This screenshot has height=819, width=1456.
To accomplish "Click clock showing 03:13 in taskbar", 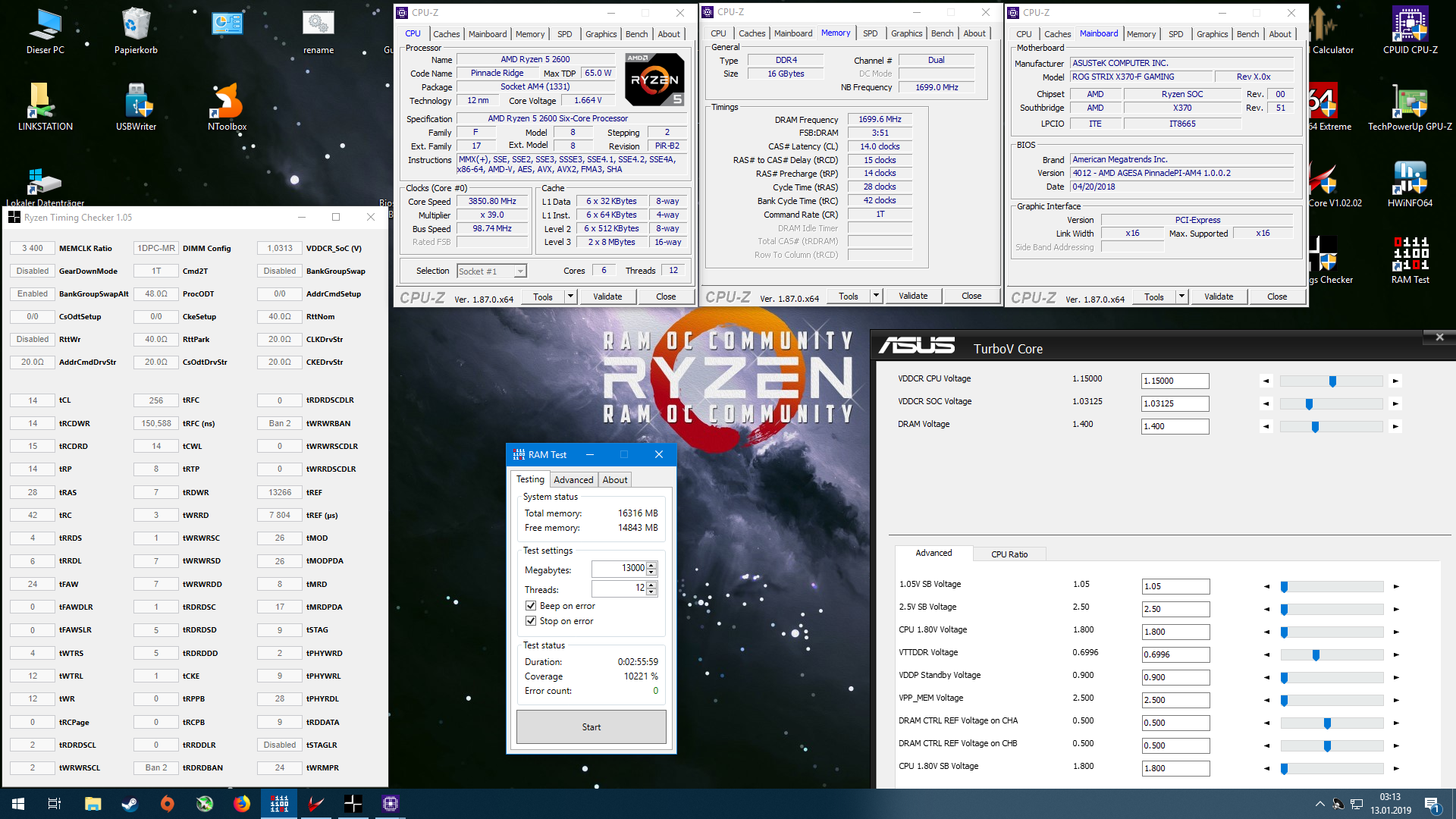I will (x=1391, y=804).
